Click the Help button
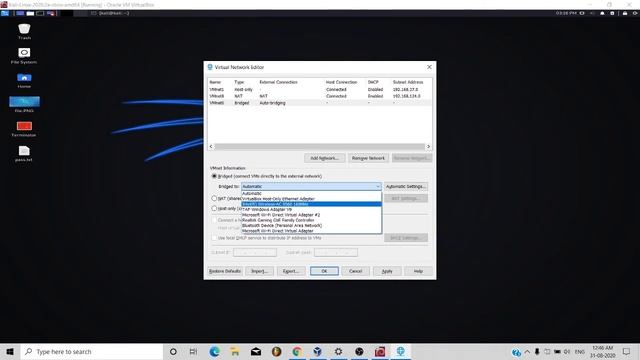Screen dimensions: 640x360 click(418, 271)
